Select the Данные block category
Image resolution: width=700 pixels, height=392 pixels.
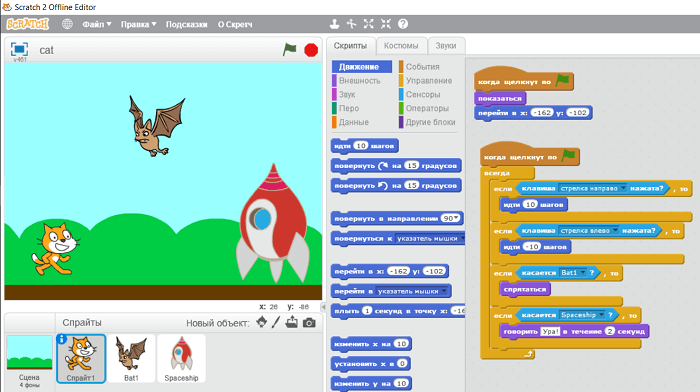(x=351, y=122)
